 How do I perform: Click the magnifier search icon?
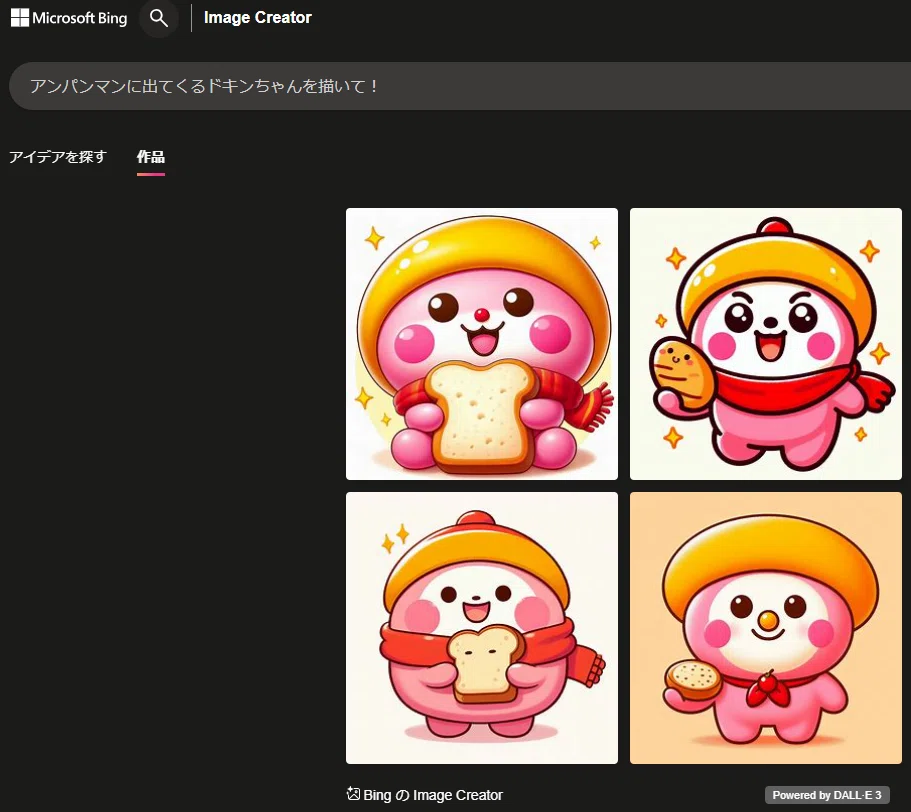tap(159, 18)
